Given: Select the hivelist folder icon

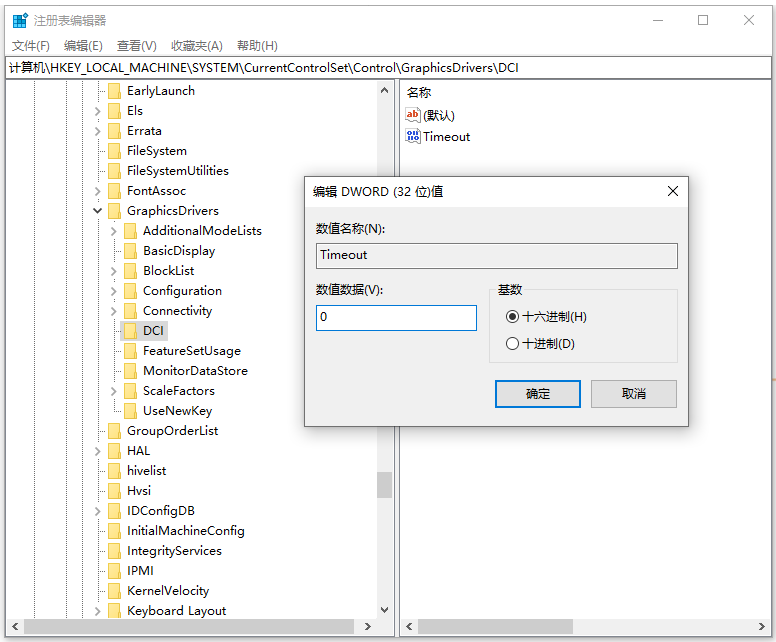Looking at the screenshot, I should point(114,471).
